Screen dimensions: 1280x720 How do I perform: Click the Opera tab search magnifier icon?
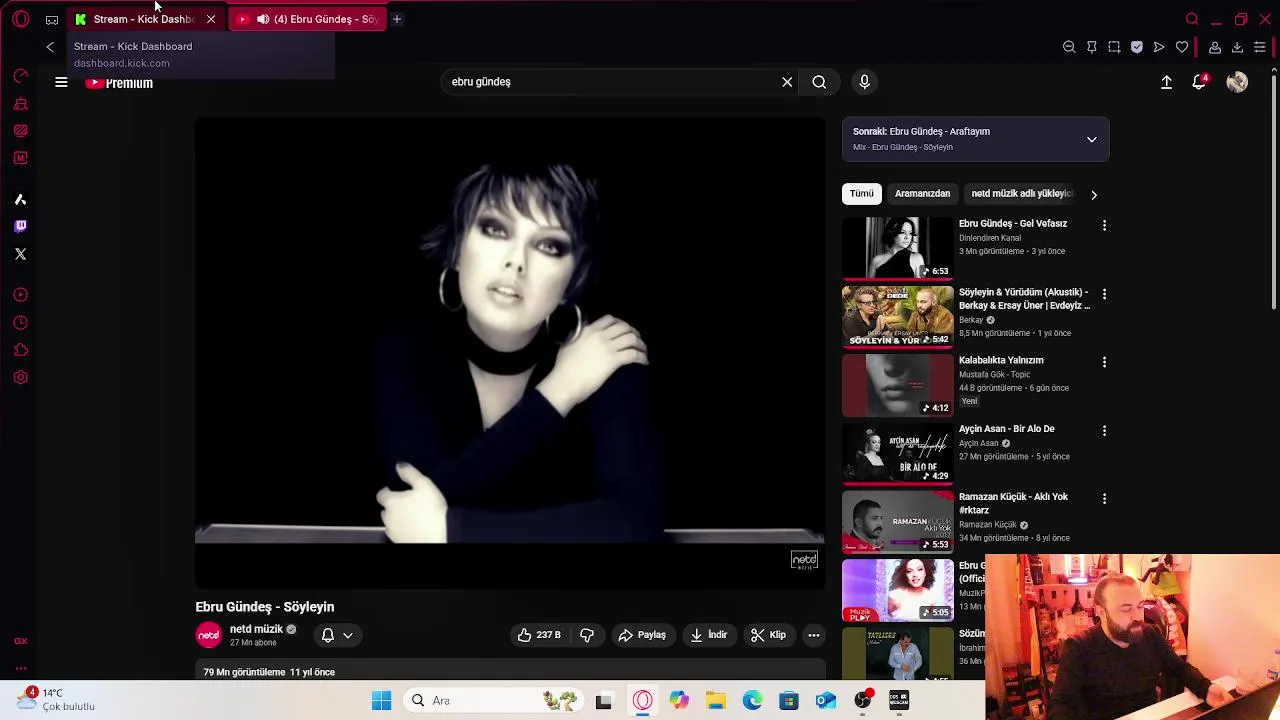(1192, 19)
